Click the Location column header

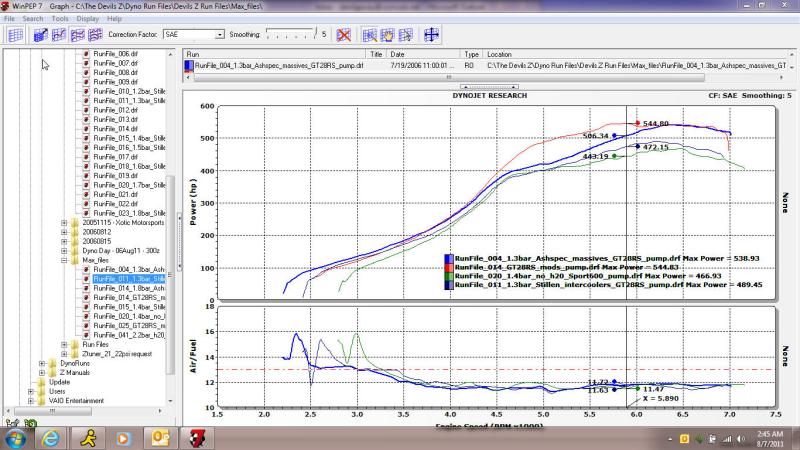coord(500,54)
